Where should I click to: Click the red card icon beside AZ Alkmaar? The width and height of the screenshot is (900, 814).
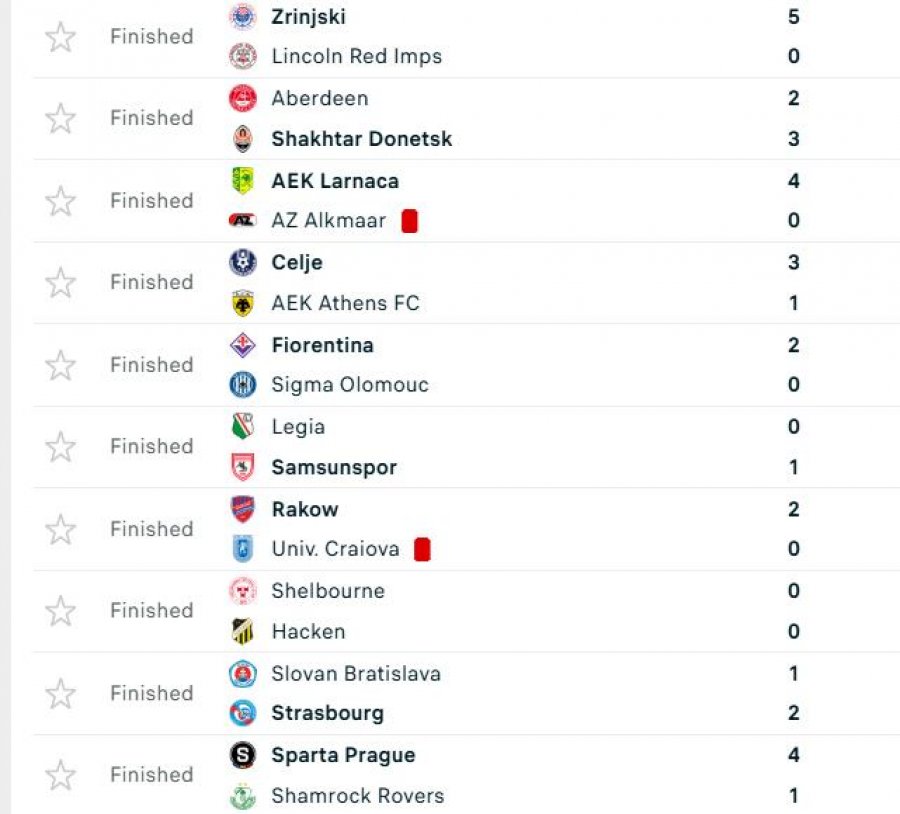[409, 221]
